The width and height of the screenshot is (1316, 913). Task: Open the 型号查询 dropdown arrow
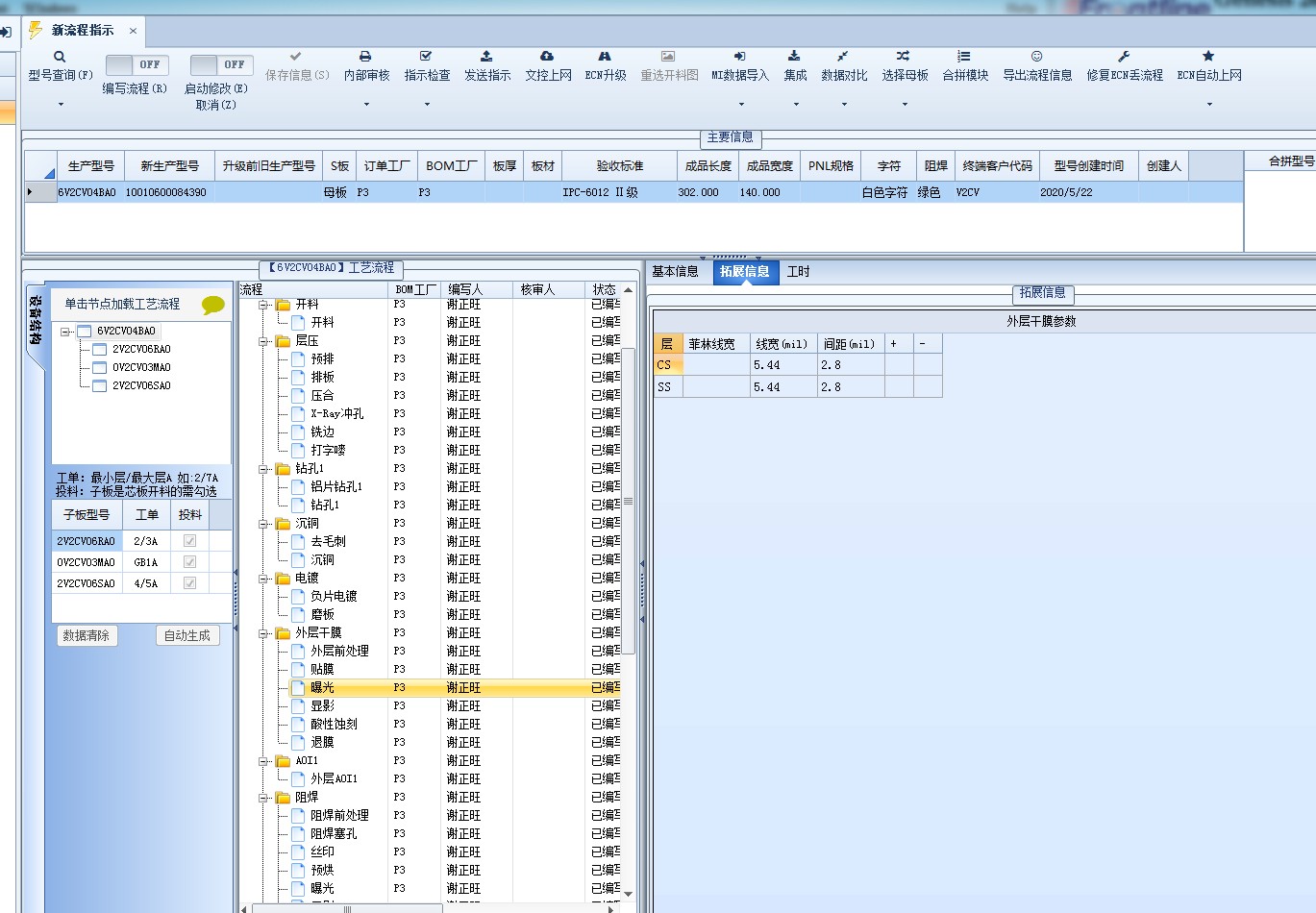coord(61,104)
